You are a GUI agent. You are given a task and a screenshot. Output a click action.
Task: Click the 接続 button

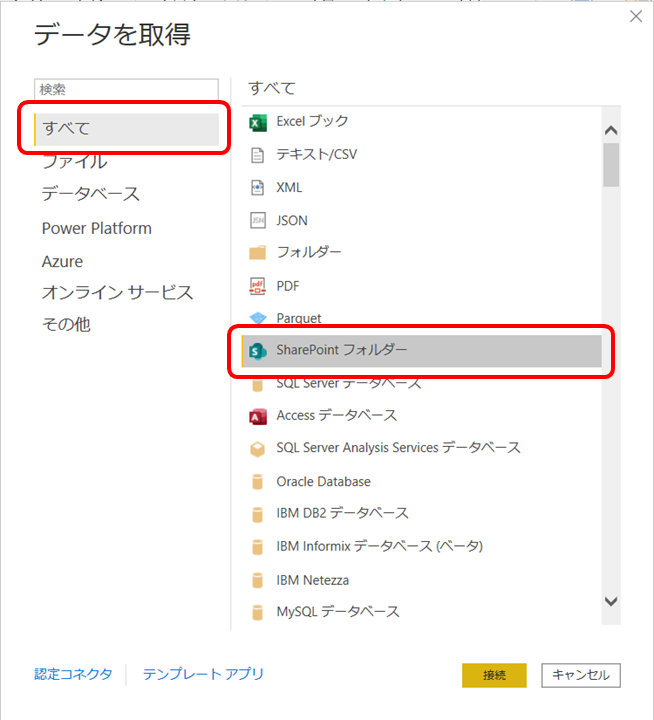[494, 675]
